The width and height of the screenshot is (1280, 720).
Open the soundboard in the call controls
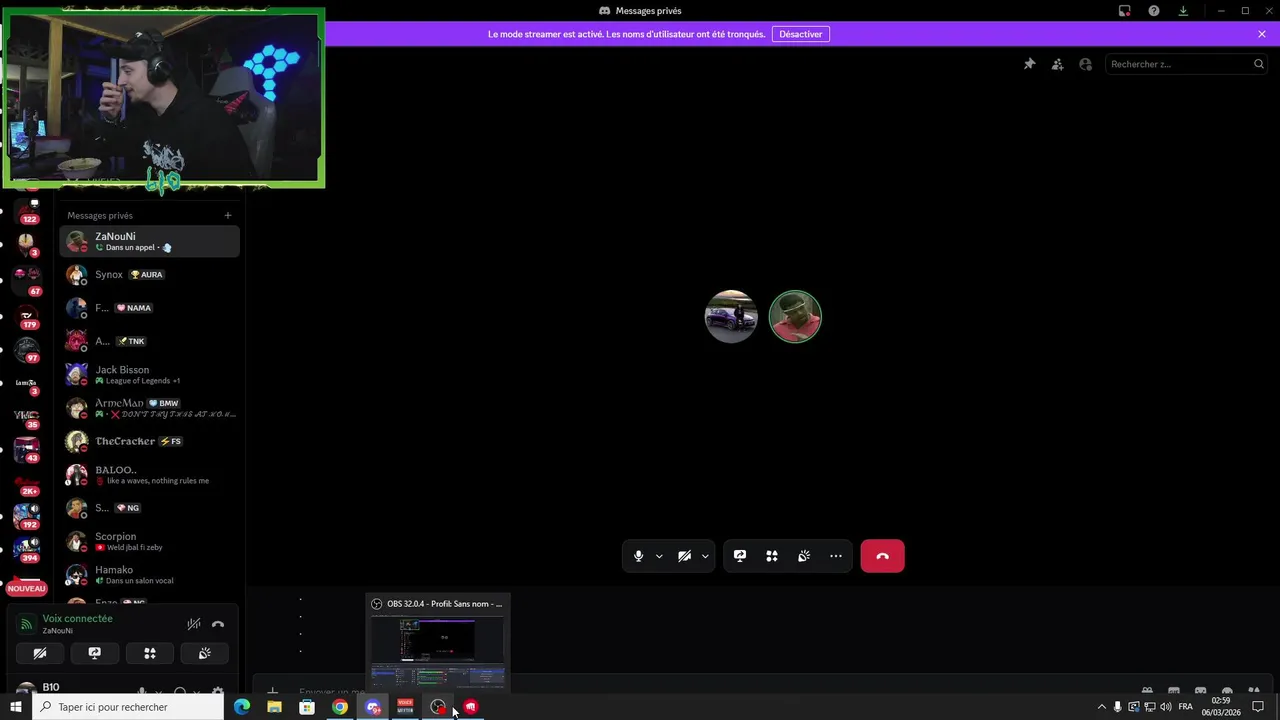[804, 556]
